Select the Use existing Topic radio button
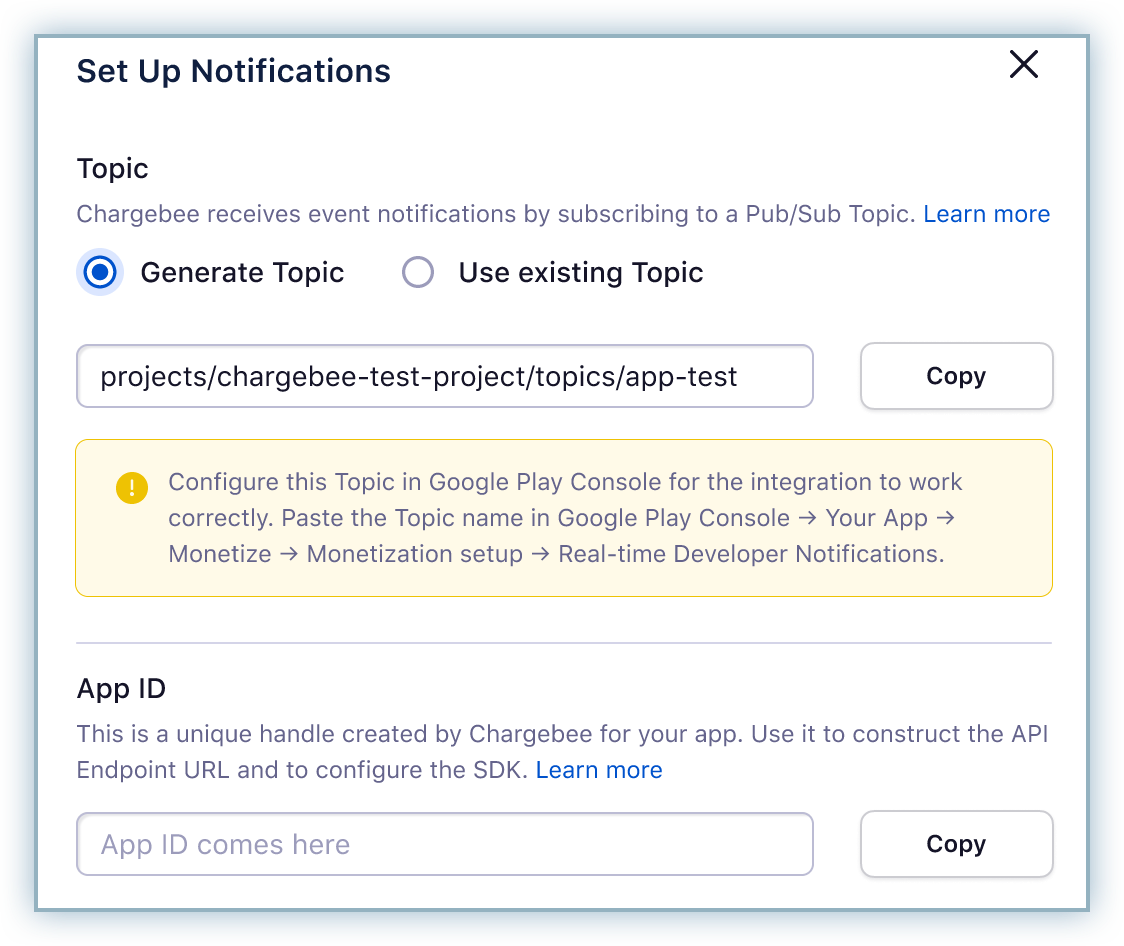The height and width of the screenshot is (946, 1124). pyautogui.click(x=417, y=273)
